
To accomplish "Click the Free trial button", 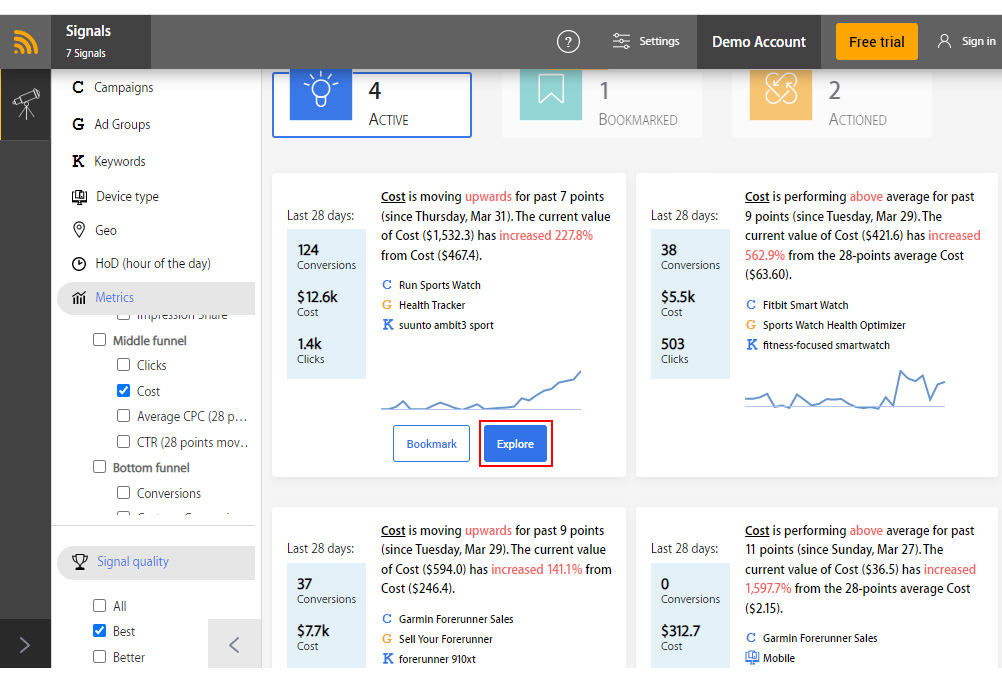I will click(876, 42).
